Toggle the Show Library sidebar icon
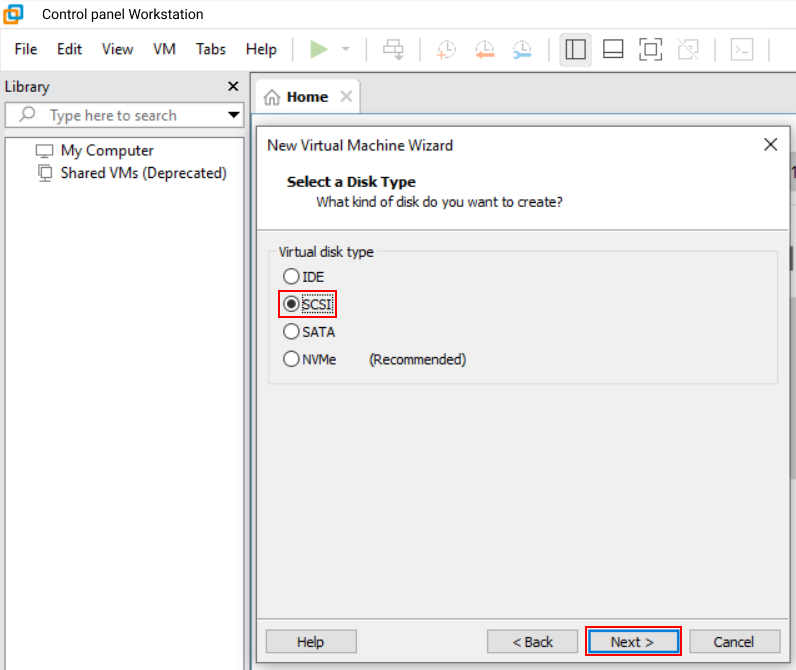Image resolution: width=796 pixels, height=670 pixels. coord(575,50)
